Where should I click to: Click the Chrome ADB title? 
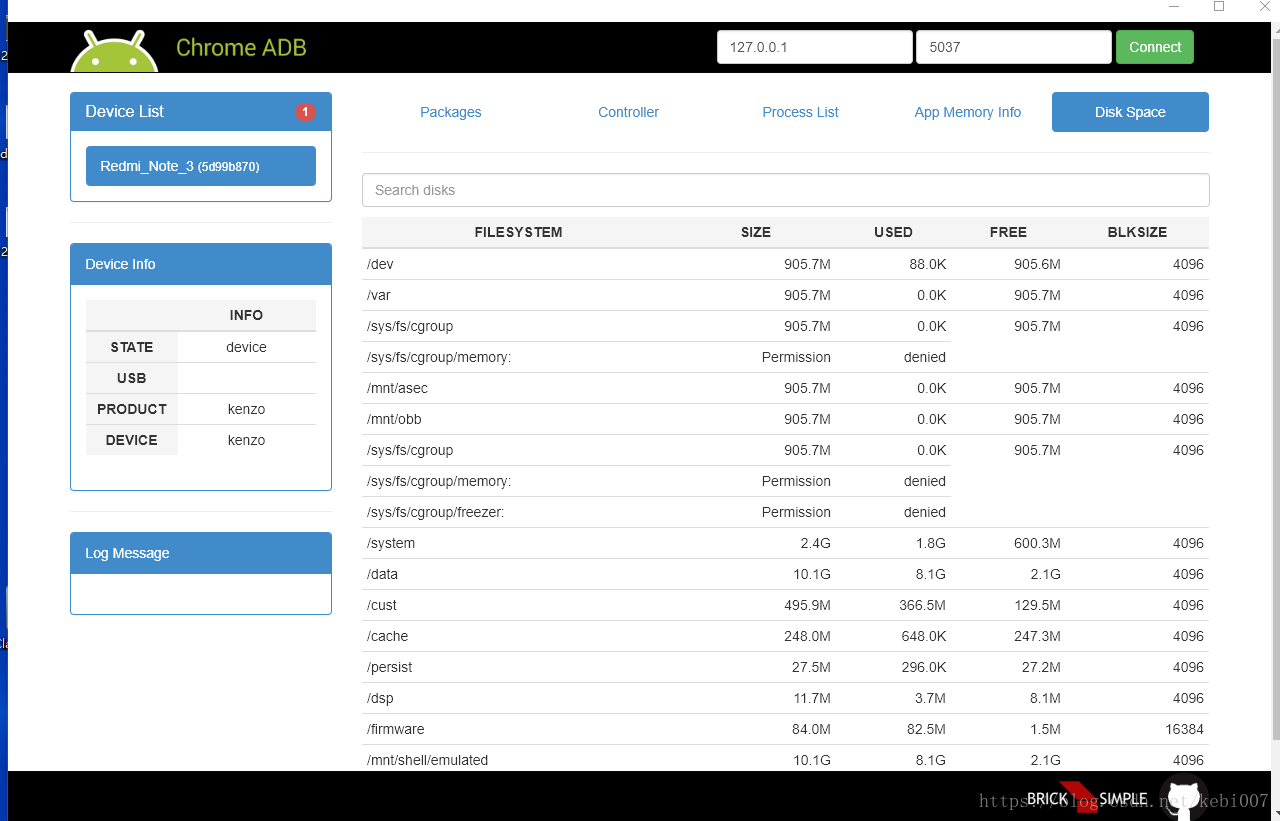[241, 47]
